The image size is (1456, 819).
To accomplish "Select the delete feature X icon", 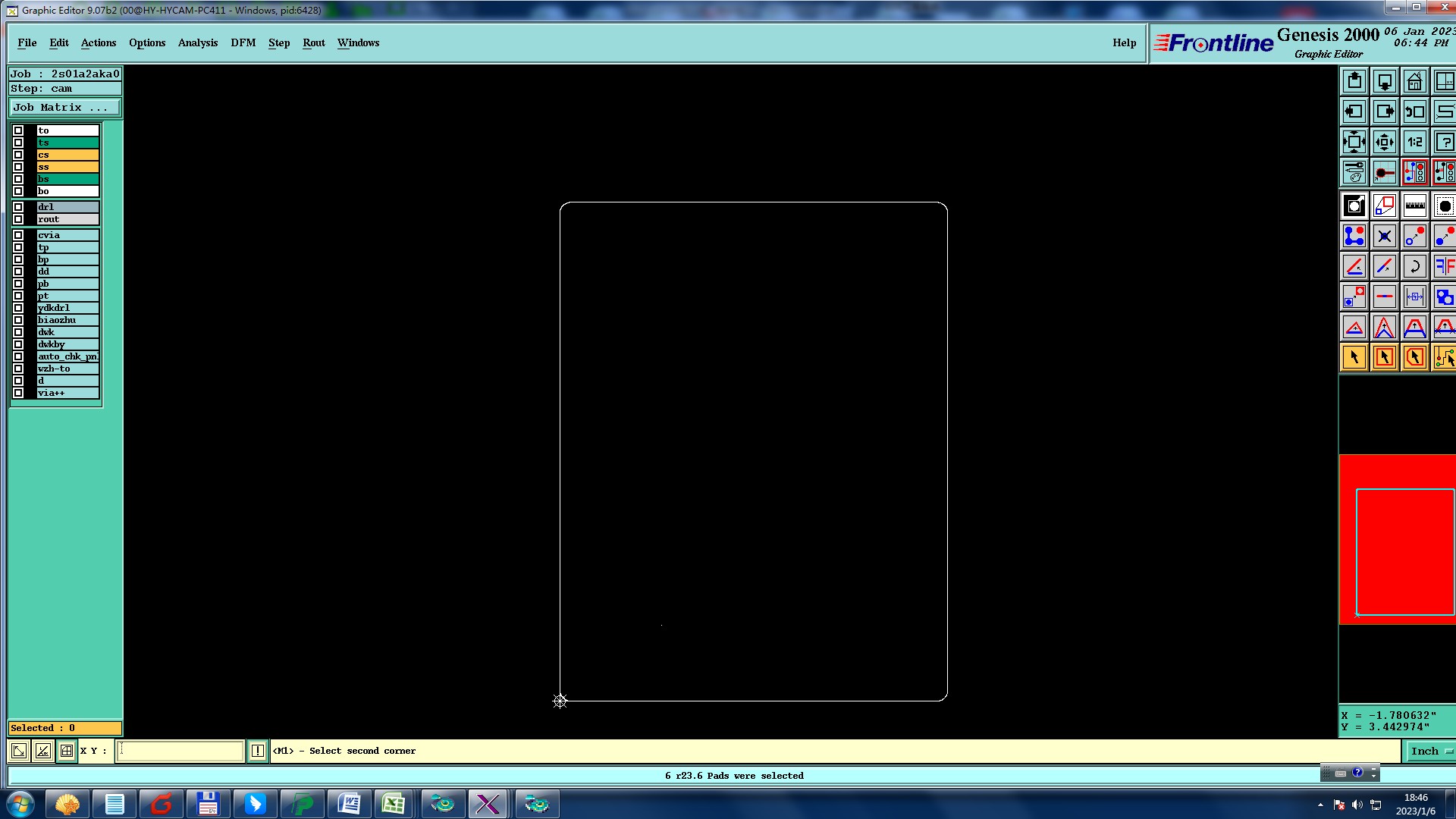I will point(1384,237).
